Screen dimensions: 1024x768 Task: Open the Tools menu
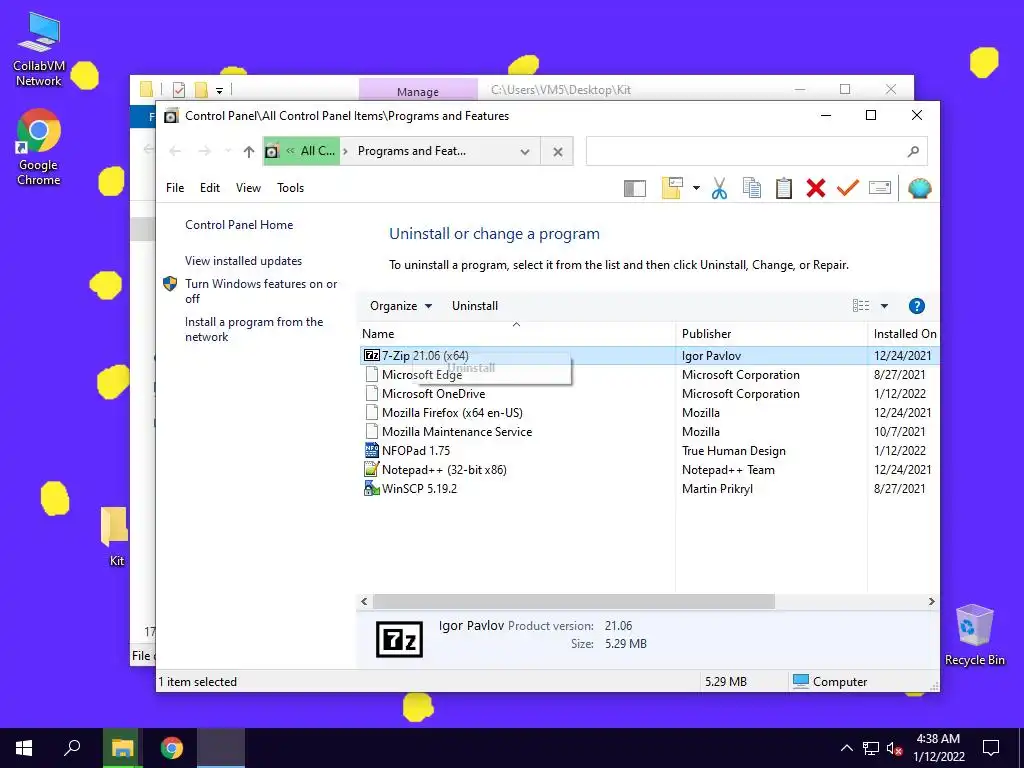(291, 187)
